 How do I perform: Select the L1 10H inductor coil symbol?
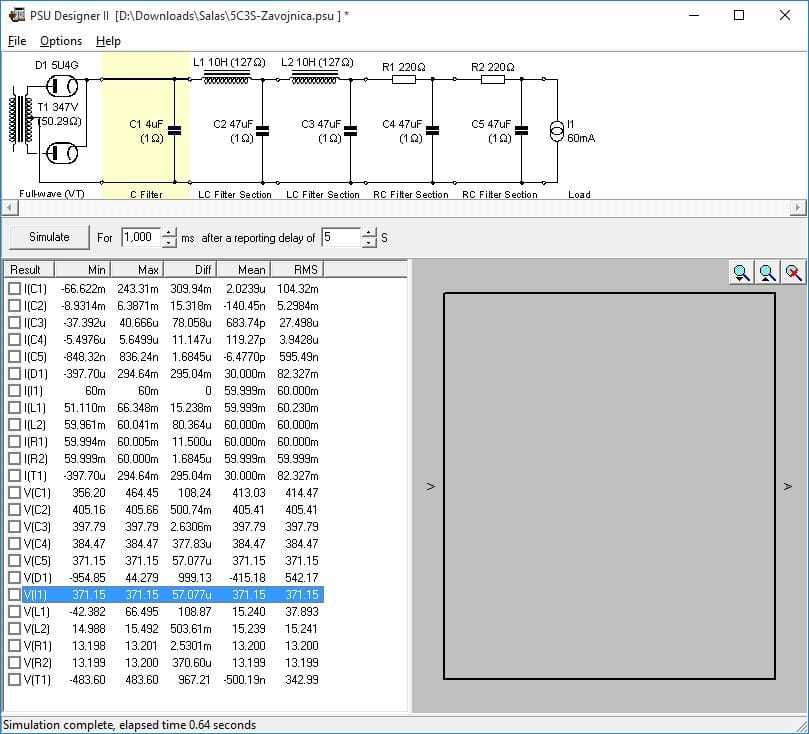[226, 78]
